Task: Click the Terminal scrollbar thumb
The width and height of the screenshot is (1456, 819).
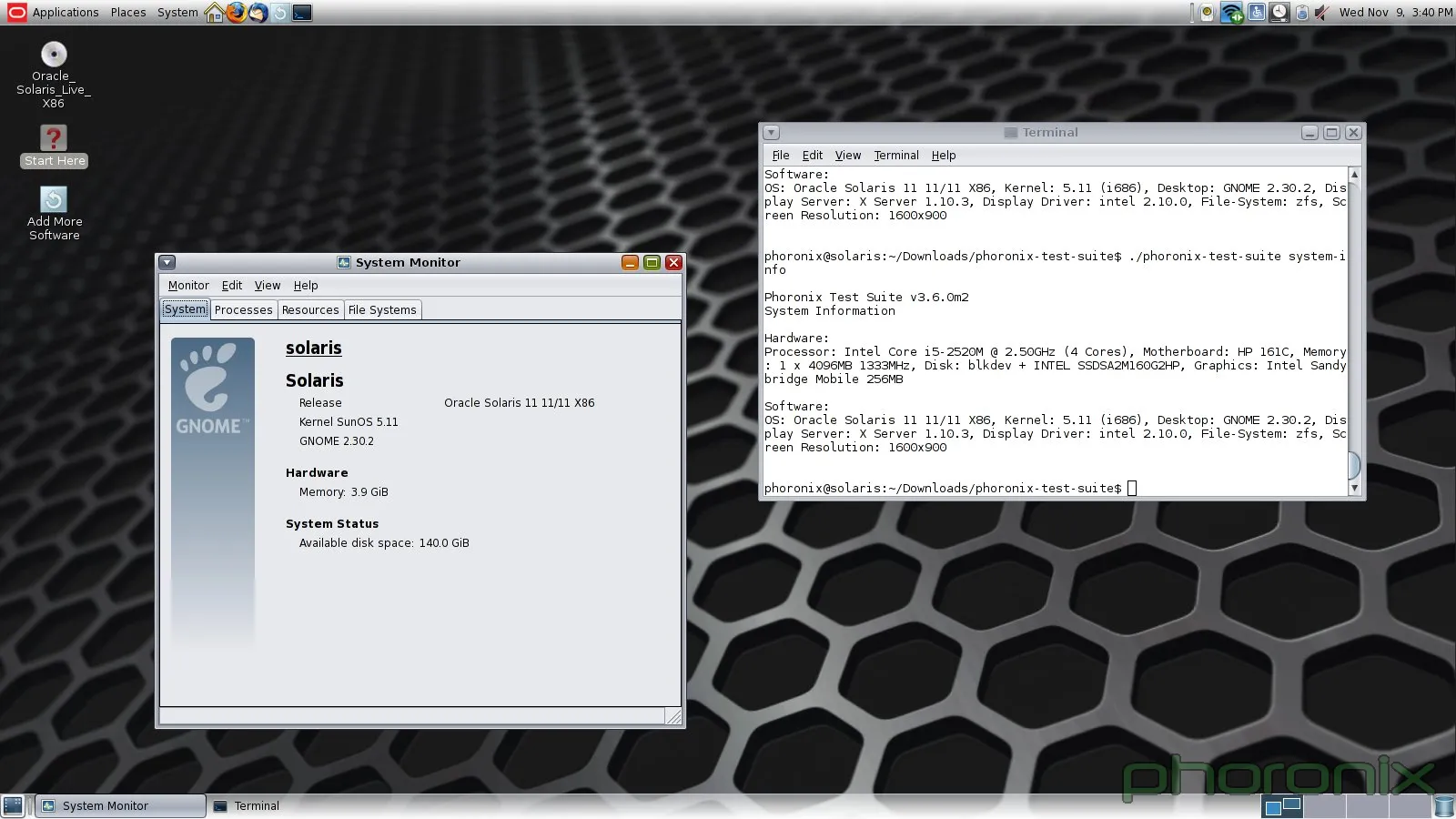Action: point(1354,465)
